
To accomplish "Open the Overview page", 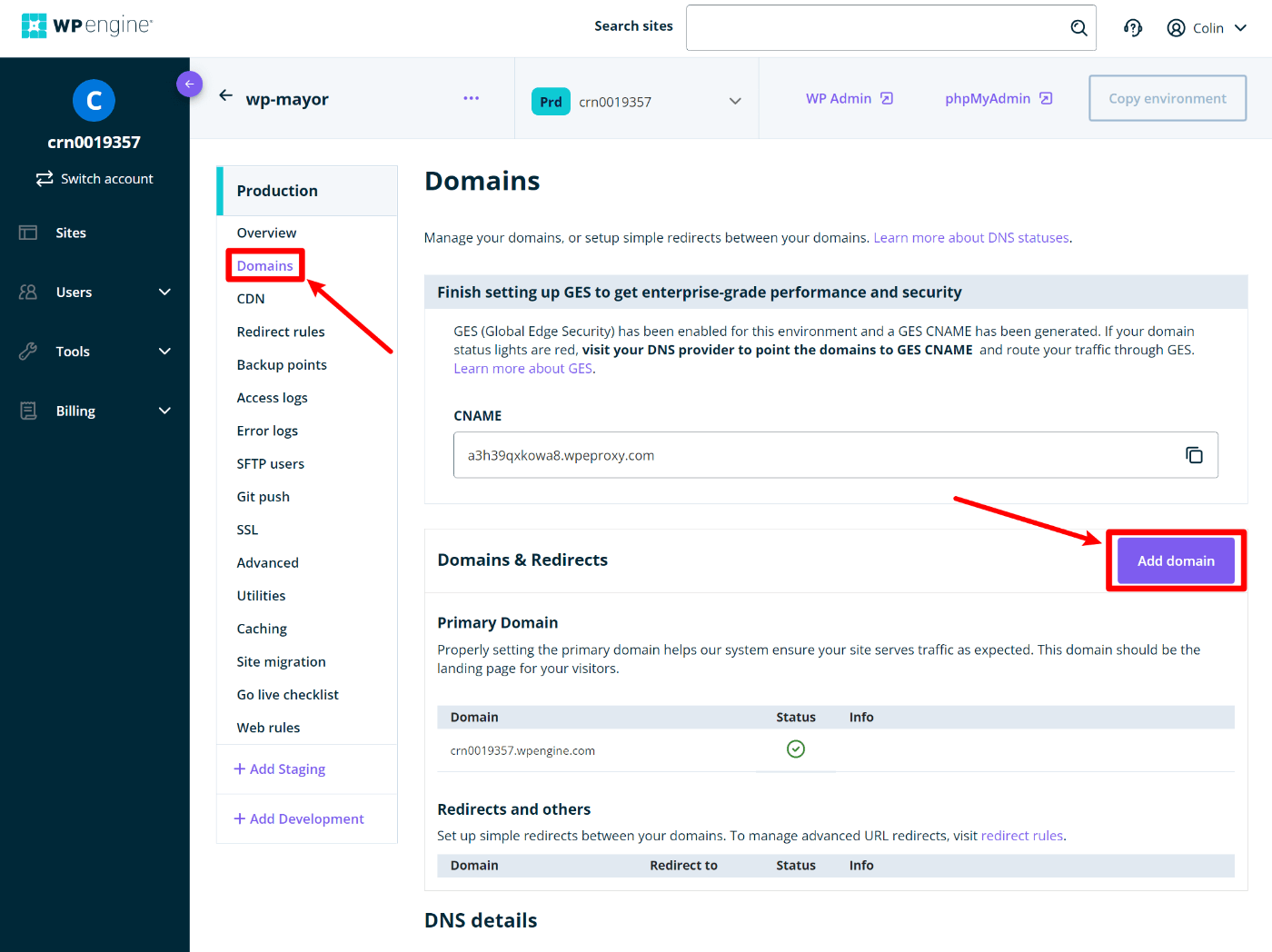I will (x=266, y=233).
